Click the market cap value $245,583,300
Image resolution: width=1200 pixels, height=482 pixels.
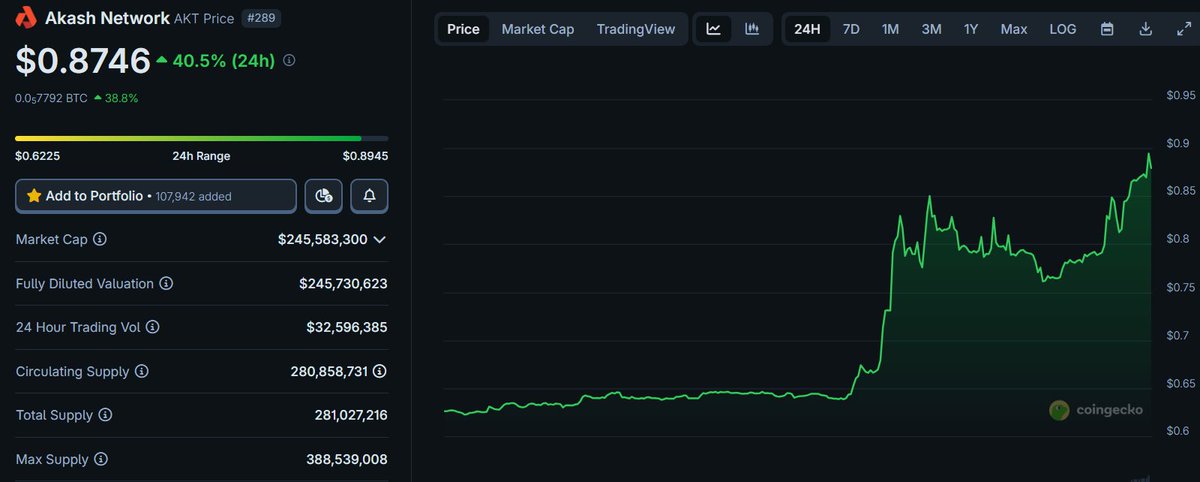pos(323,240)
